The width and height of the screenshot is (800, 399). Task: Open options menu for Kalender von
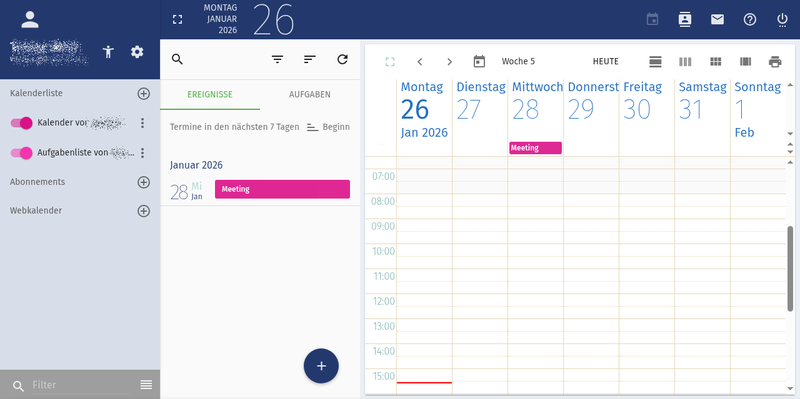point(143,123)
